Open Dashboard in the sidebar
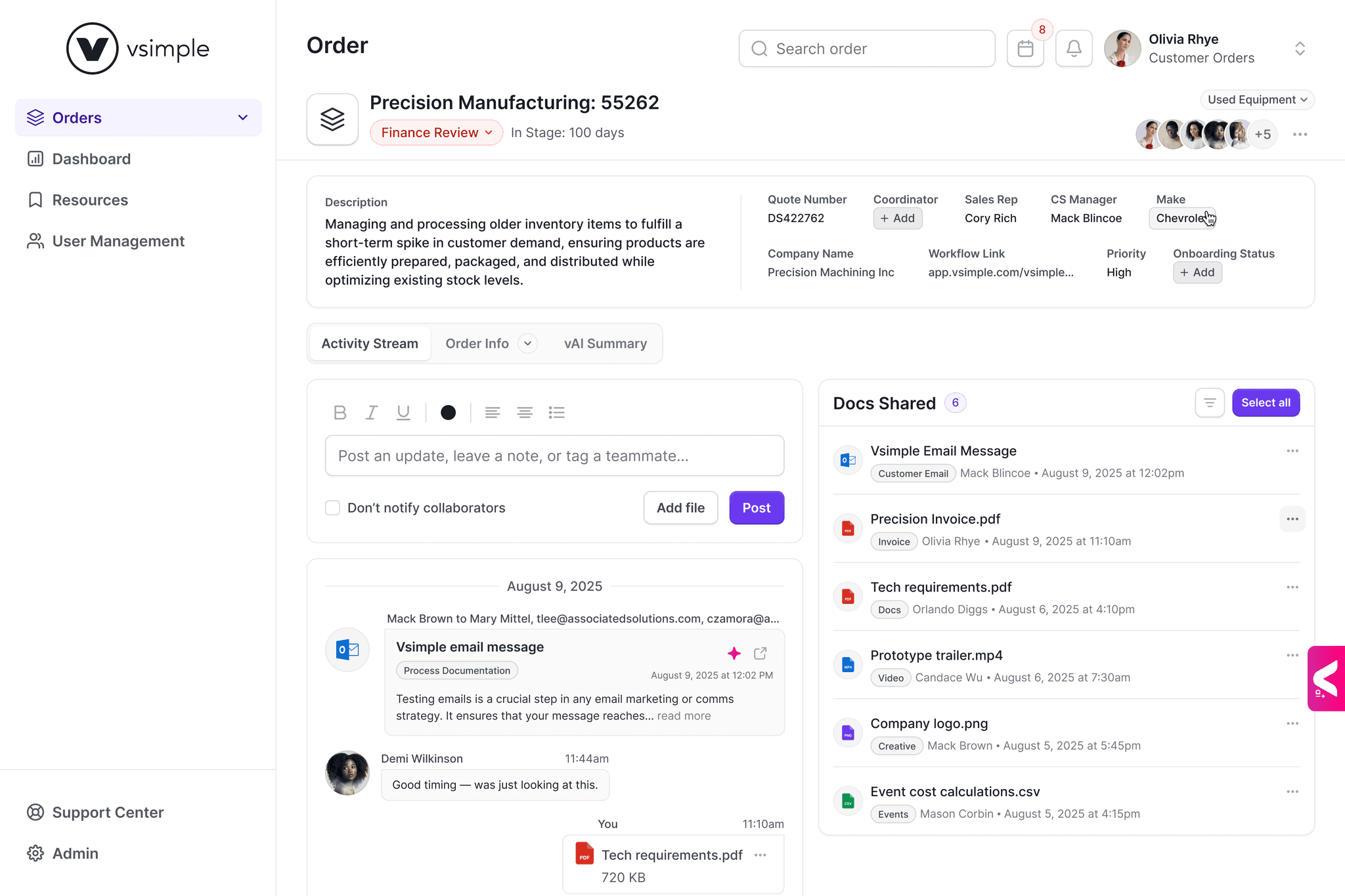The image size is (1345, 896). pos(91,159)
